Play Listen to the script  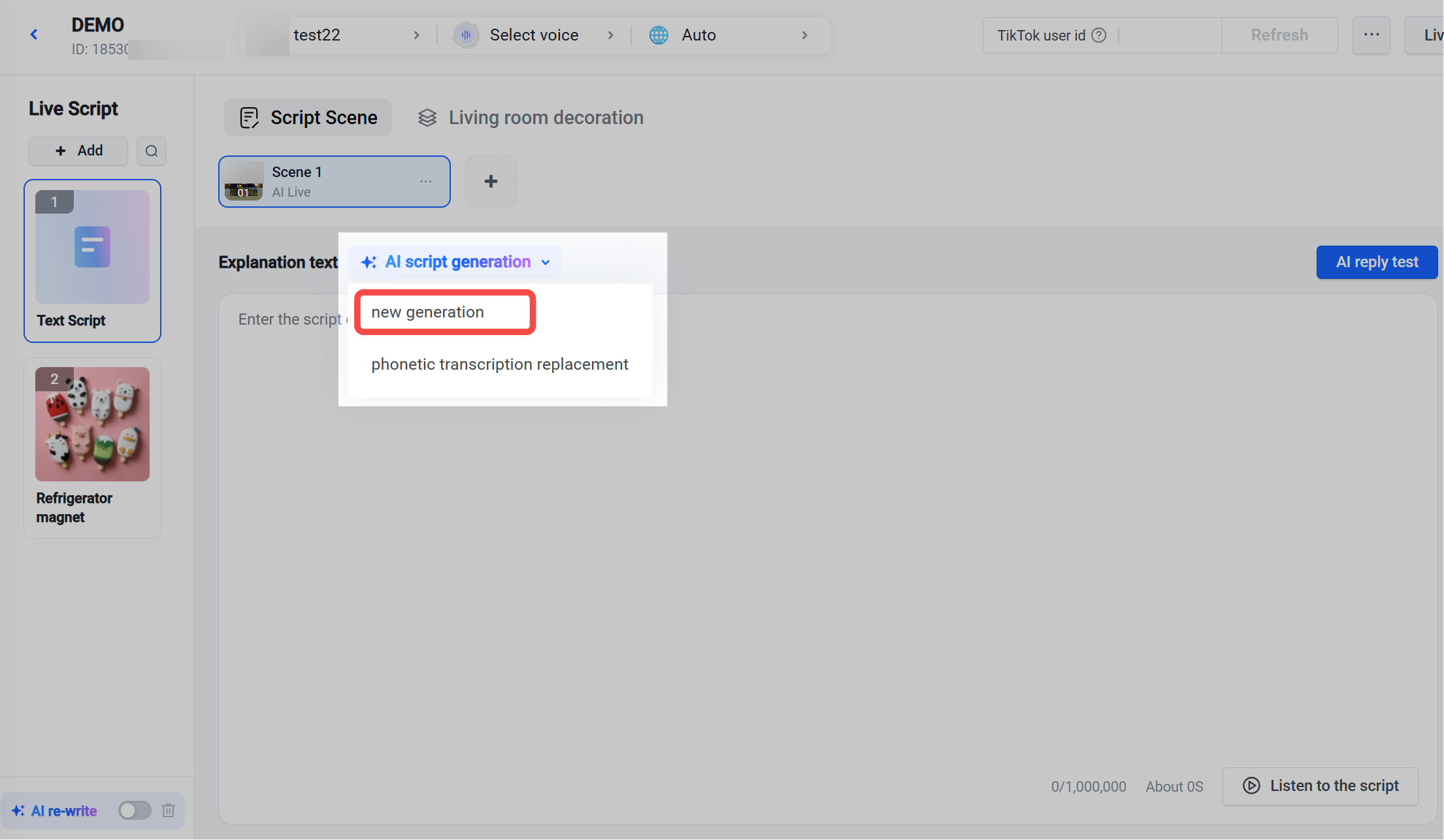coord(1320,786)
